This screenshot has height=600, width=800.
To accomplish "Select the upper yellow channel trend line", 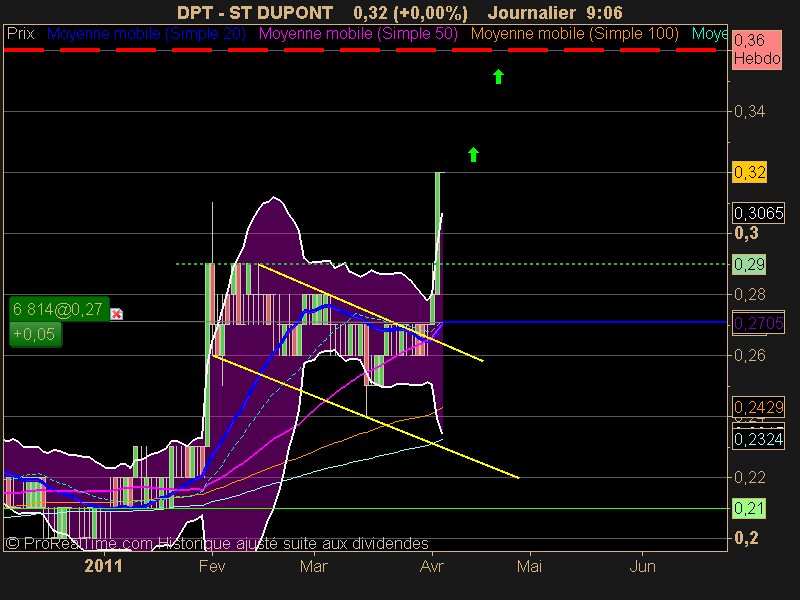I will tap(371, 312).
